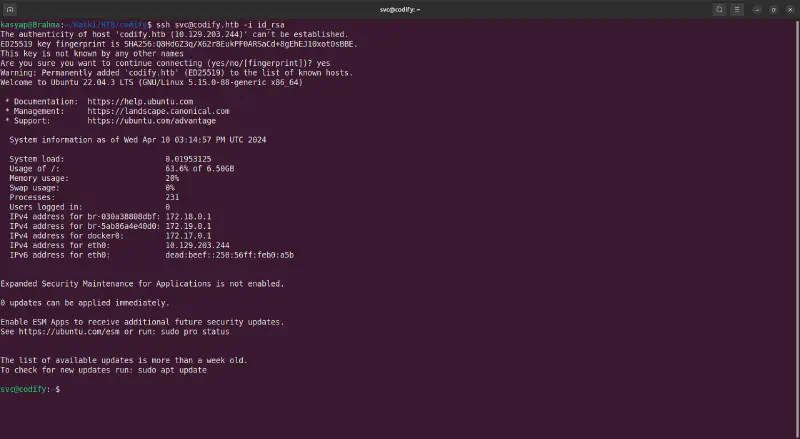
Task: Click the System load value 0.01953125
Action: [188, 159]
